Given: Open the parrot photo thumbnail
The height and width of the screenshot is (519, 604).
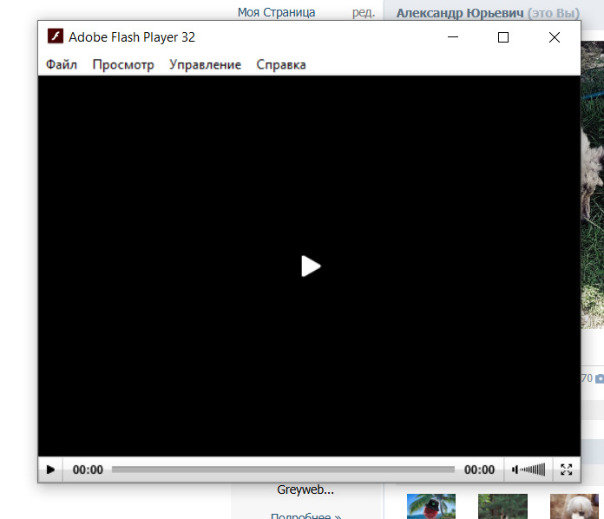Looking at the screenshot, I should click(431, 506).
